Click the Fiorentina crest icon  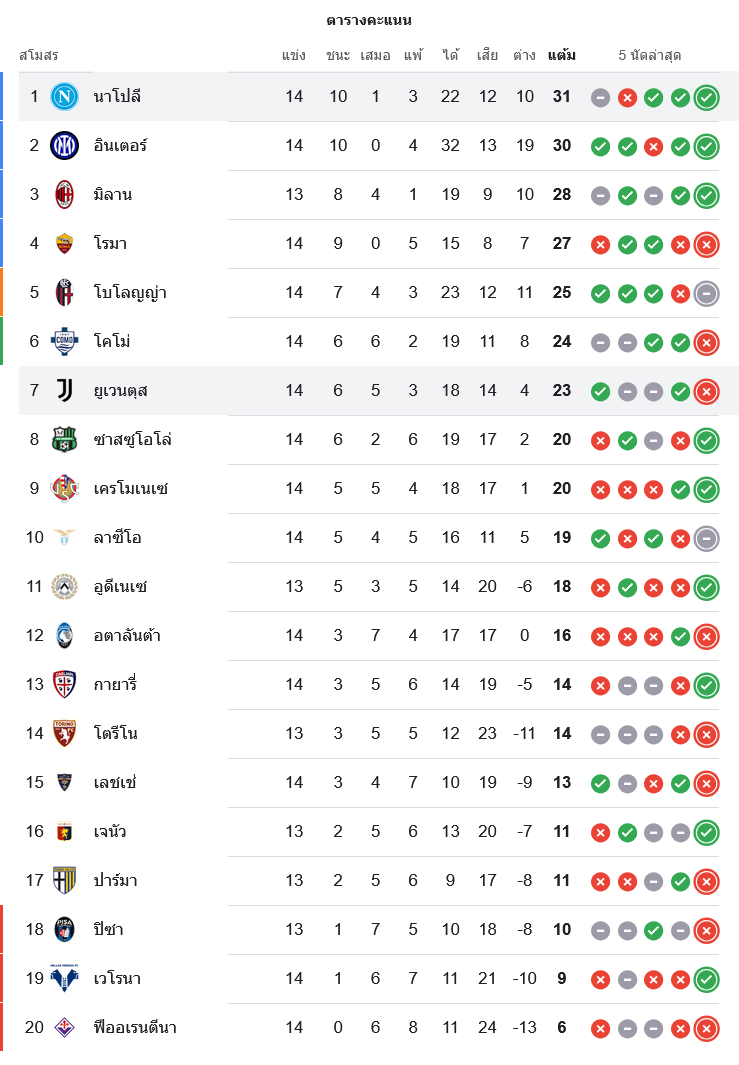pos(64,1028)
